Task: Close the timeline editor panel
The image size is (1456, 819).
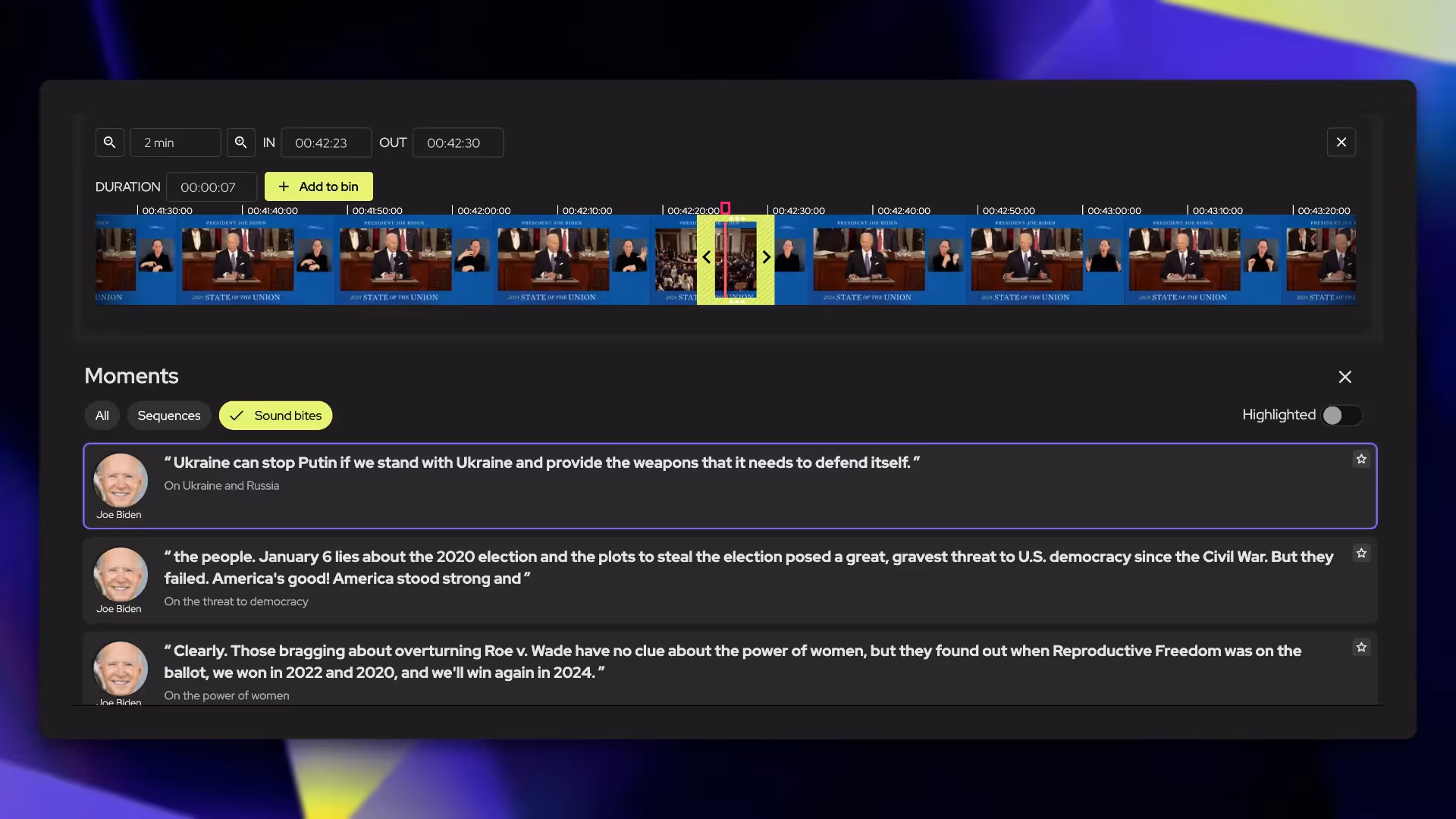Action: tap(1341, 143)
